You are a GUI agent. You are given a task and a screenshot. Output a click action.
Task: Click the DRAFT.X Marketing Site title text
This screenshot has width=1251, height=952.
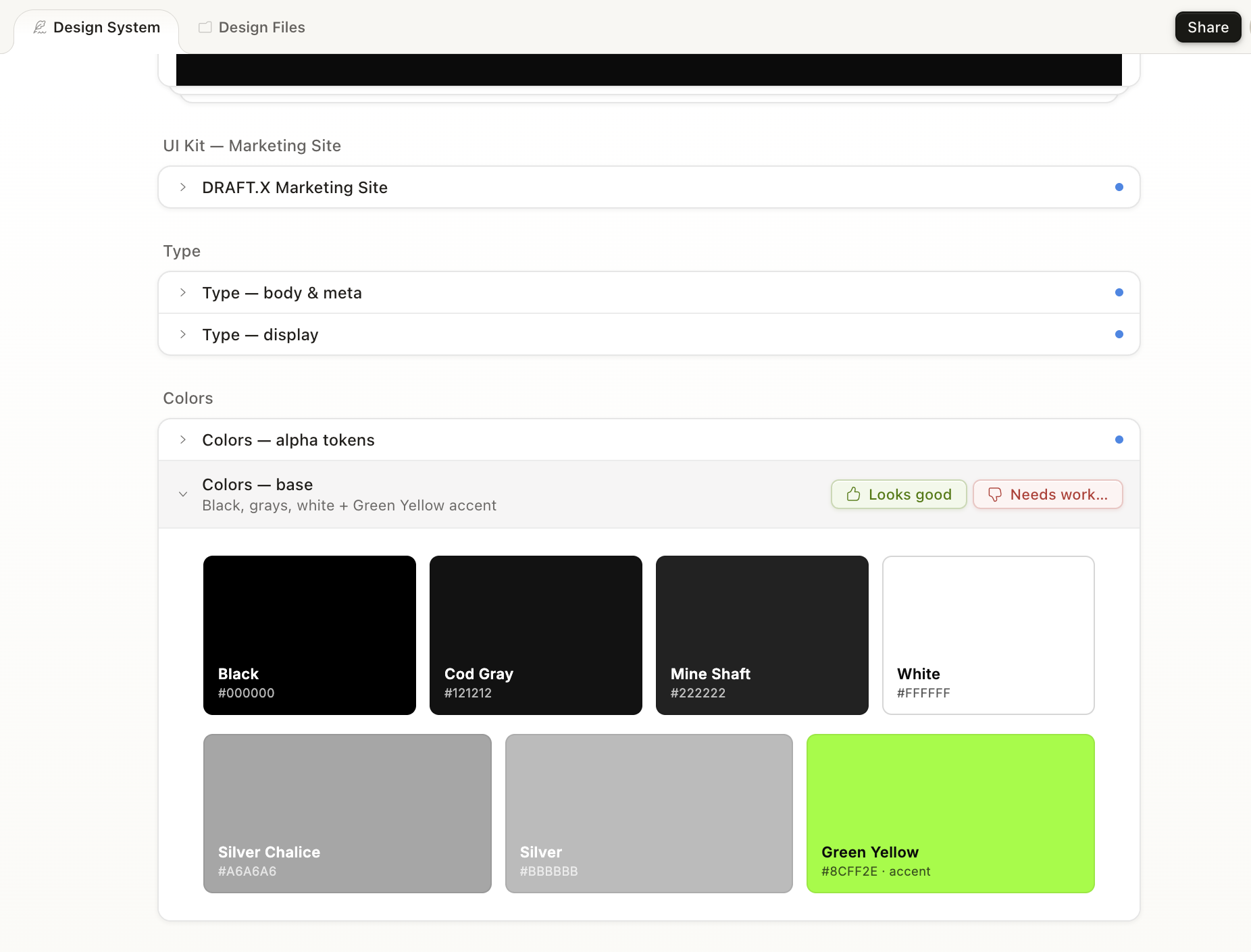pos(295,188)
